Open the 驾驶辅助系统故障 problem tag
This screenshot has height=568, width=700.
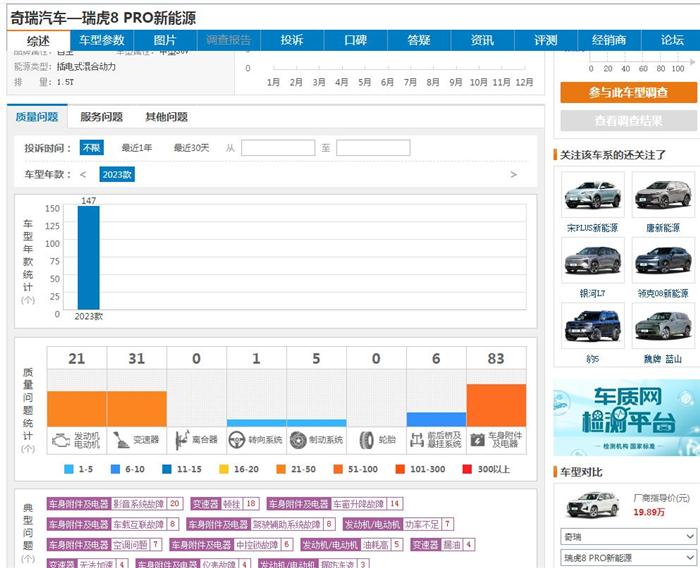pyautogui.click(x=261, y=524)
